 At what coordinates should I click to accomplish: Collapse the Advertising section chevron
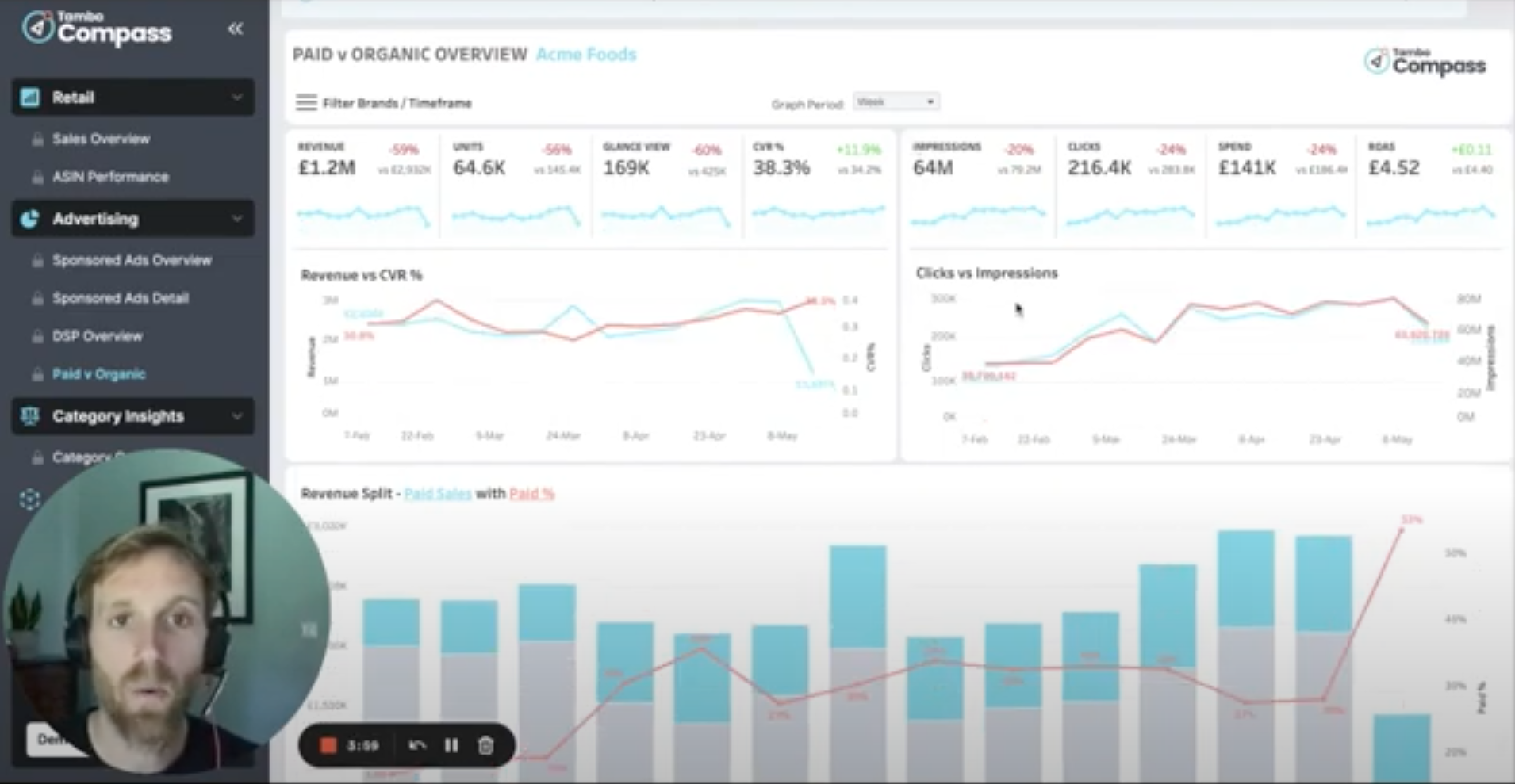236,219
